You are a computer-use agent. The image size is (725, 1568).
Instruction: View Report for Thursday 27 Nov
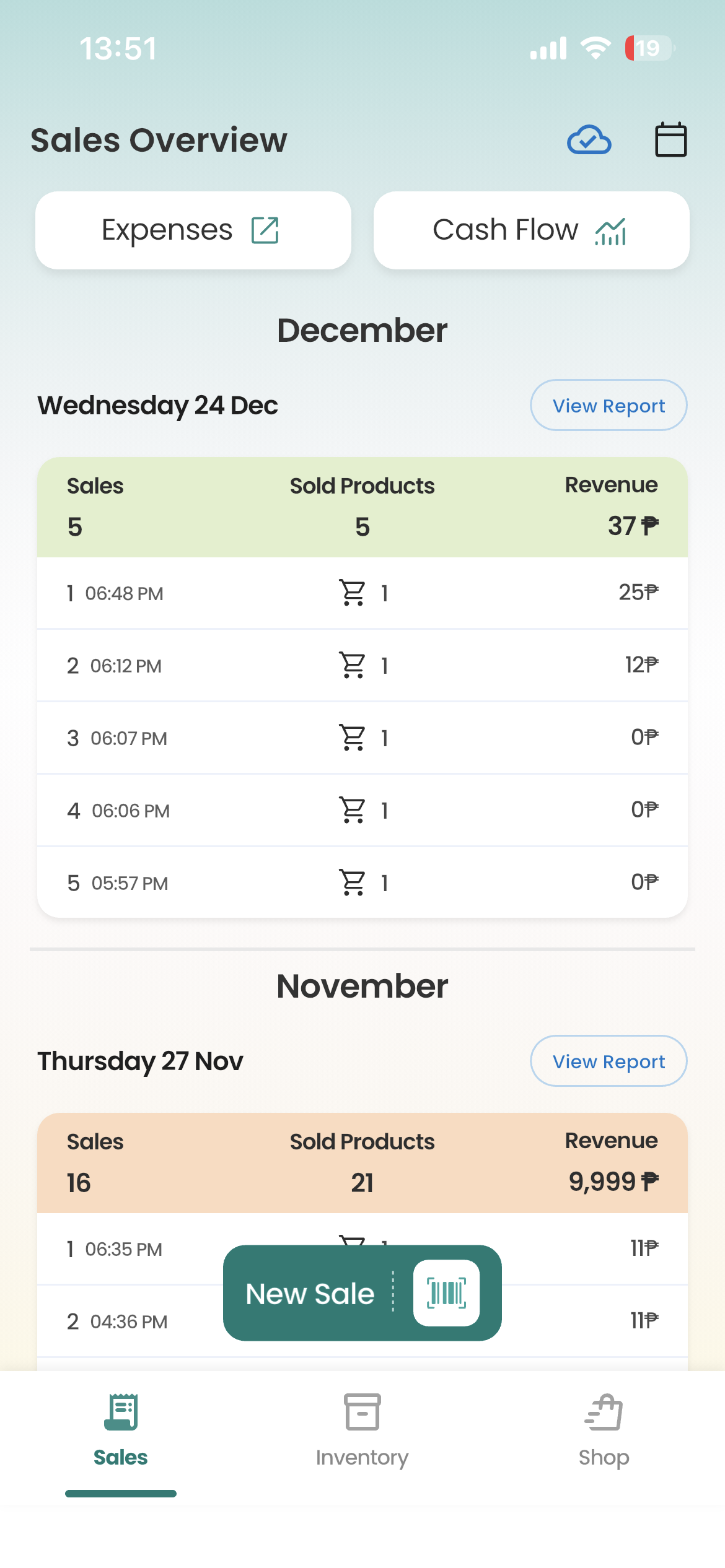[x=608, y=1061]
